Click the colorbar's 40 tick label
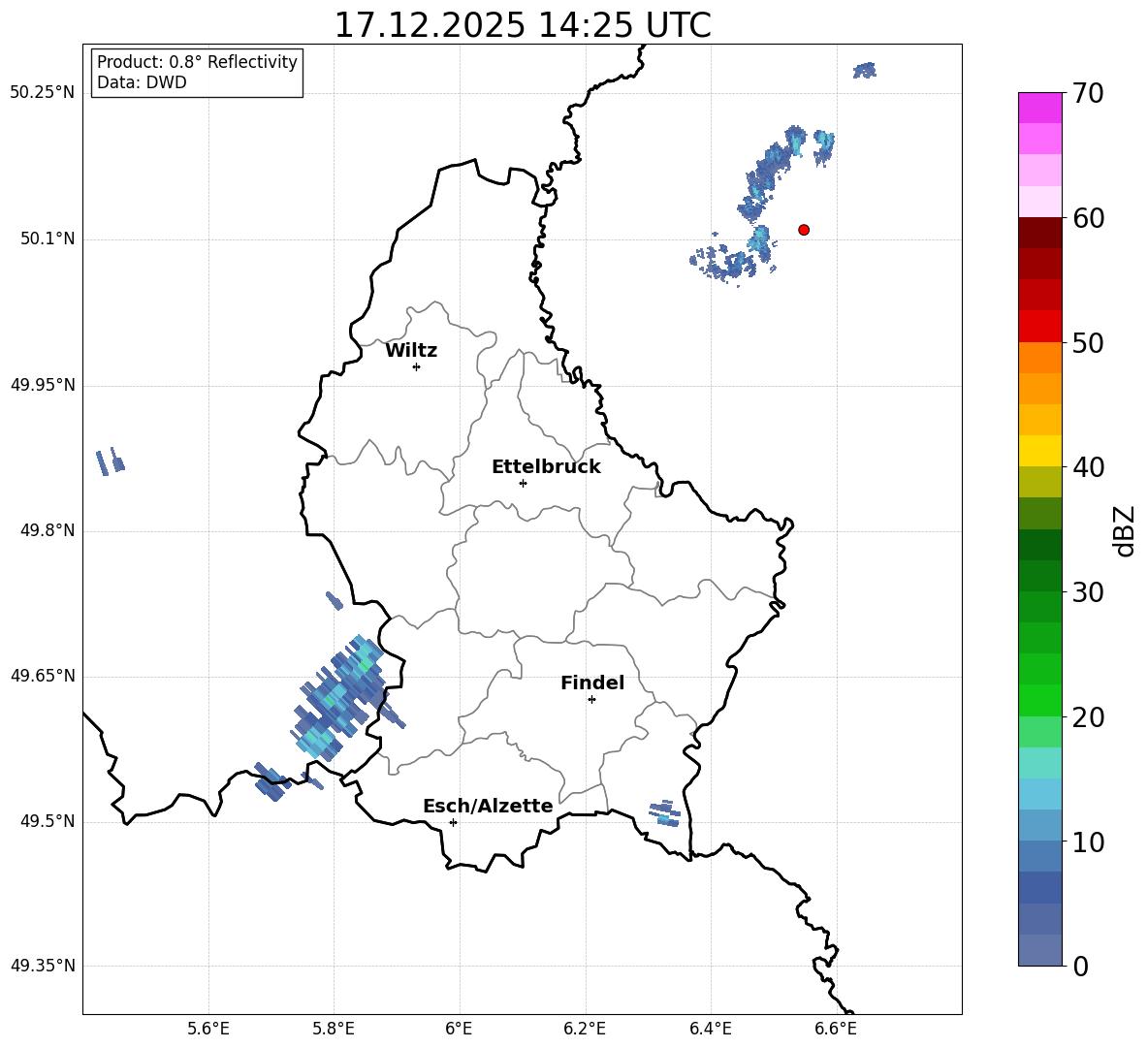 (1089, 467)
